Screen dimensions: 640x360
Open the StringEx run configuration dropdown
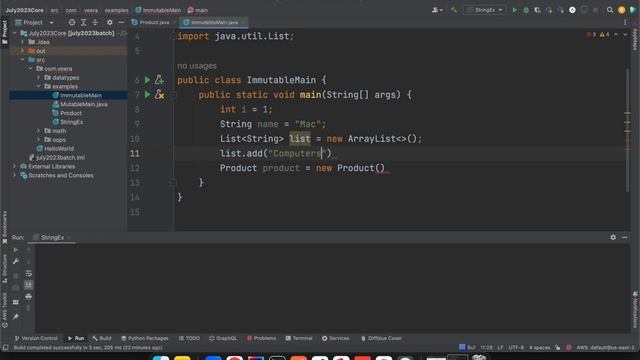484,10
